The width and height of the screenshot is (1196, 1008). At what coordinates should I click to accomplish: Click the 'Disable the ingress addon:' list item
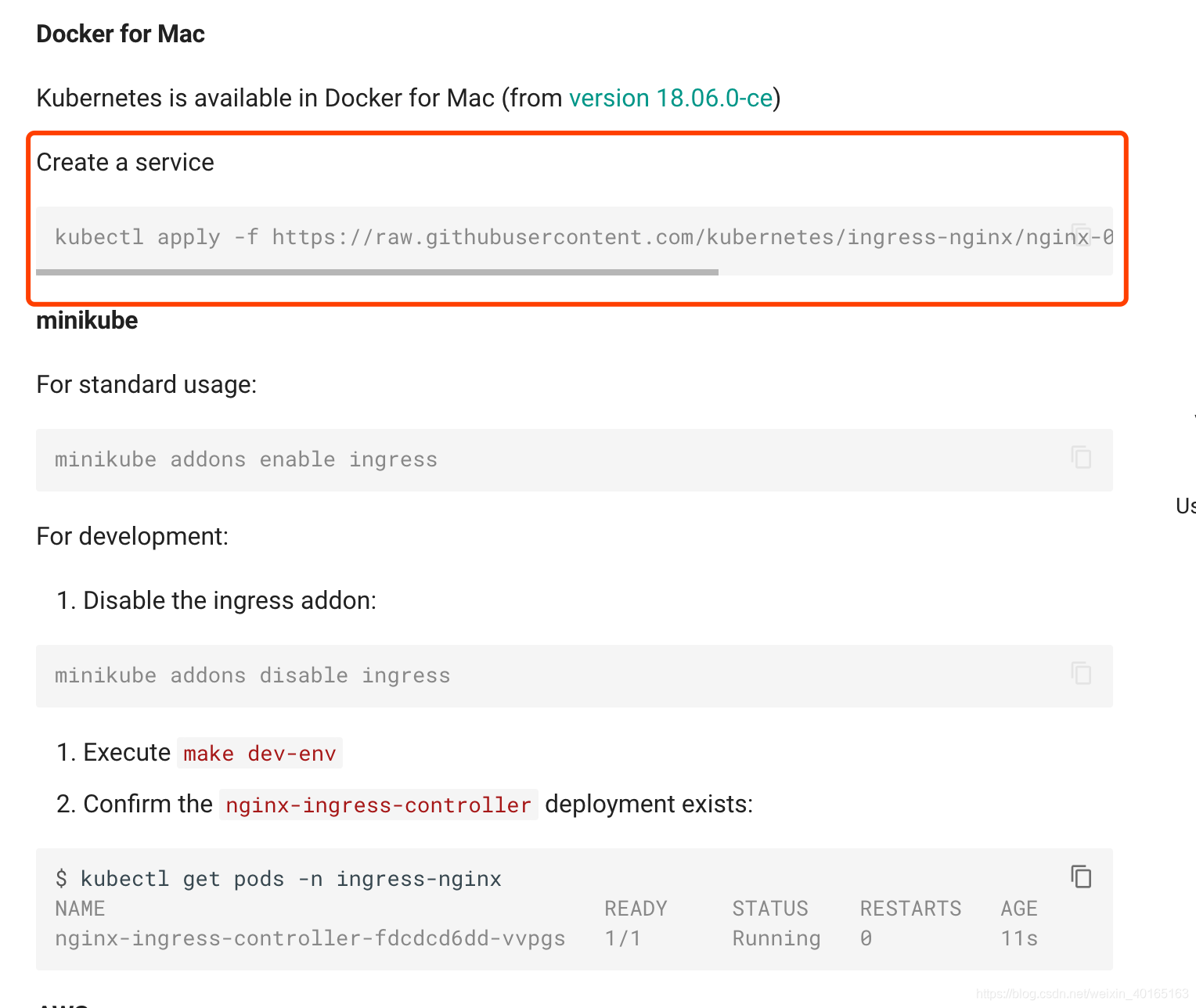pos(229,600)
